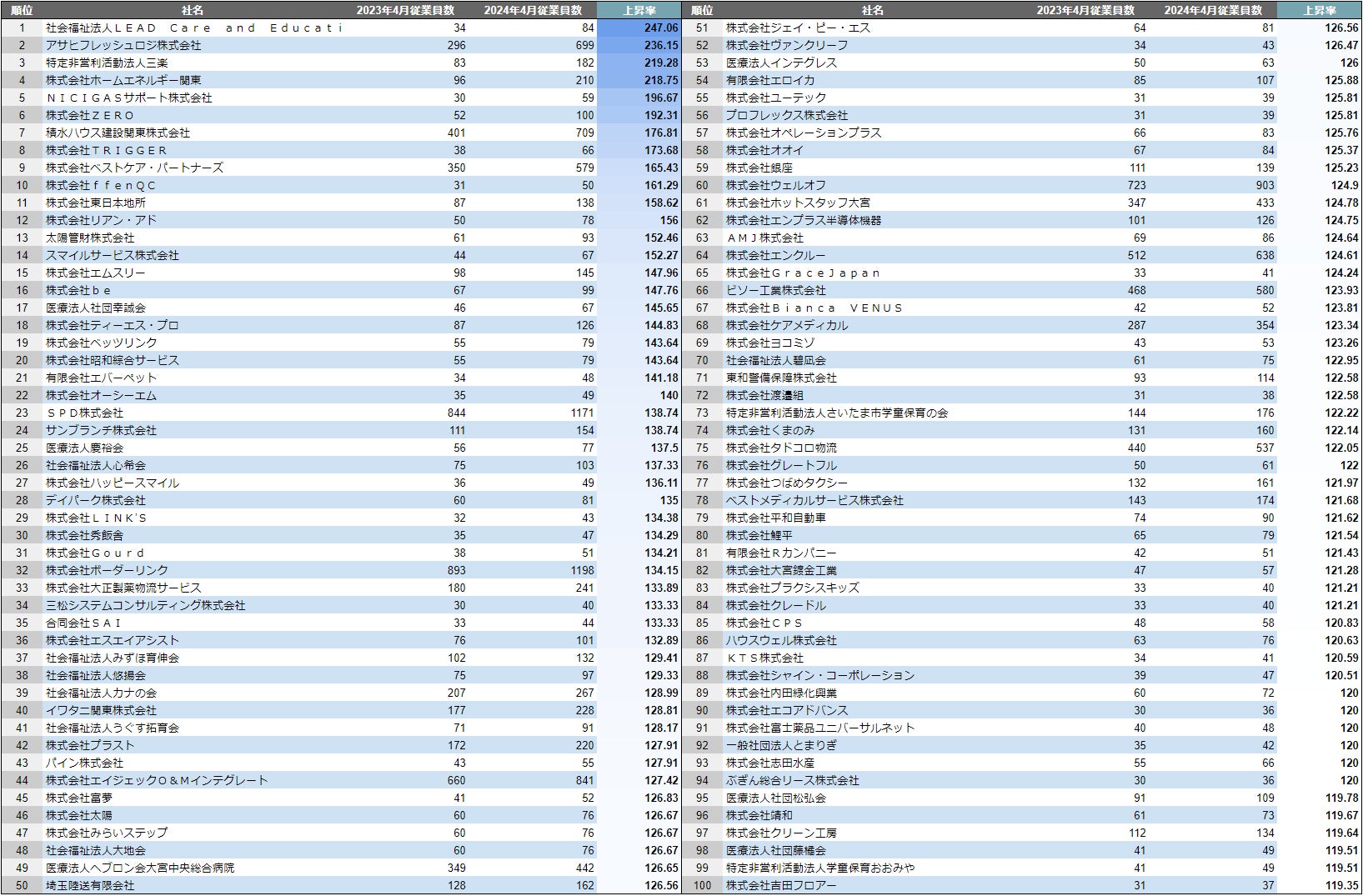The width and height of the screenshot is (1363, 896).
Task: Select the 株式会社ＺＥＲＯ company cell
Action: point(90,115)
